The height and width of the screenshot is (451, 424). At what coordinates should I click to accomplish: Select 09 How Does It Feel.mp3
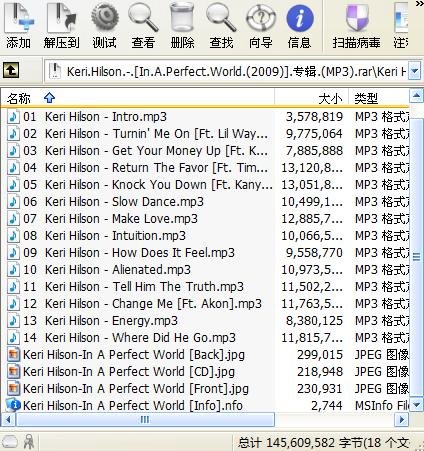coord(121,253)
